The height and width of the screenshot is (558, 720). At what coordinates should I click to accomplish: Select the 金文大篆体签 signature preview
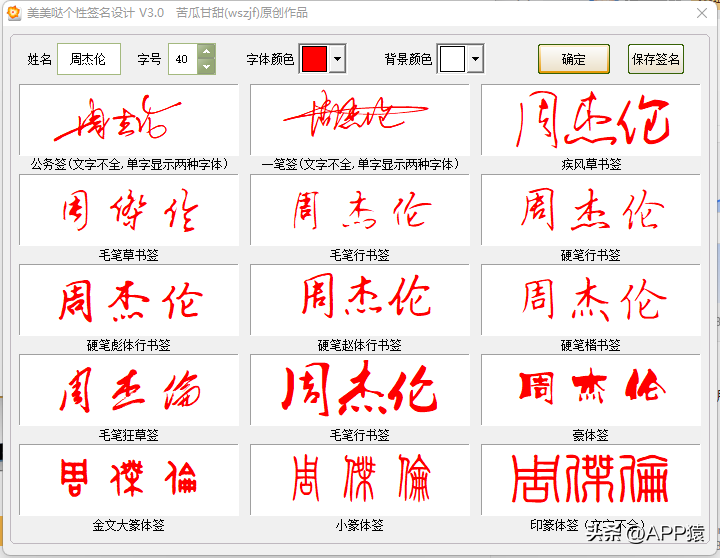coord(129,480)
